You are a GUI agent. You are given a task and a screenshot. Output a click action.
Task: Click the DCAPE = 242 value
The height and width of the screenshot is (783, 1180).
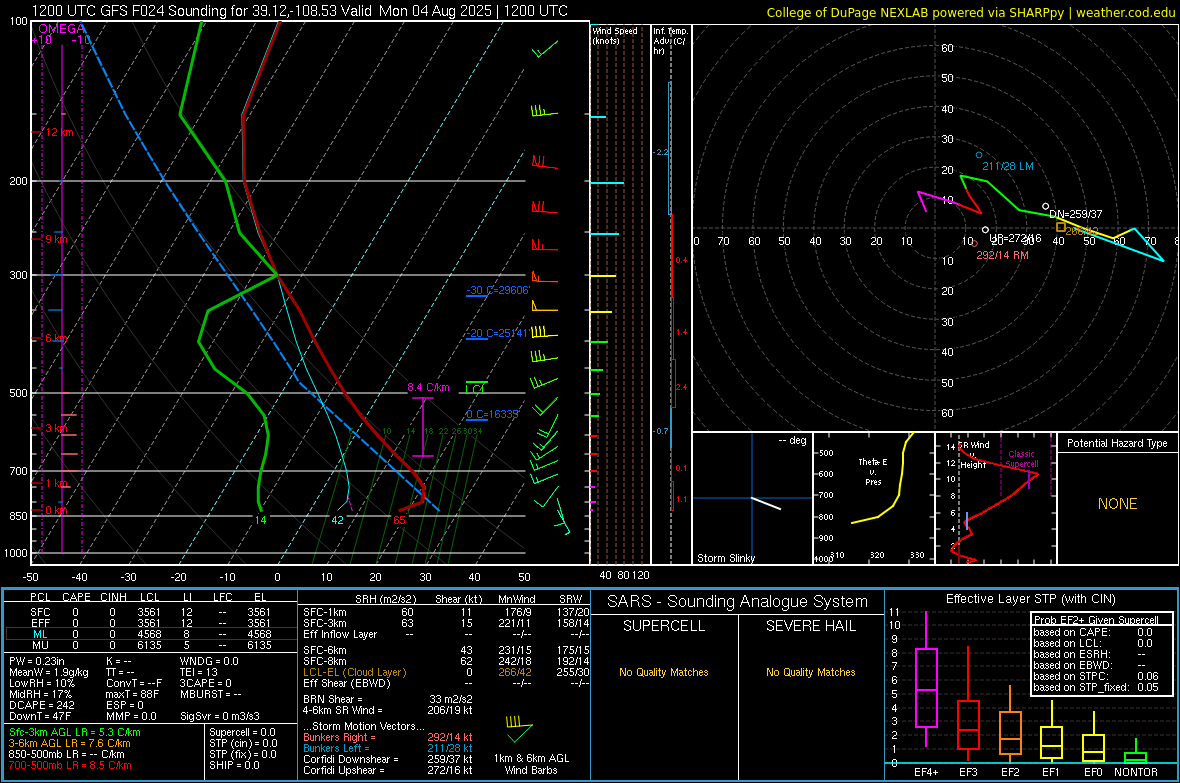click(41, 705)
